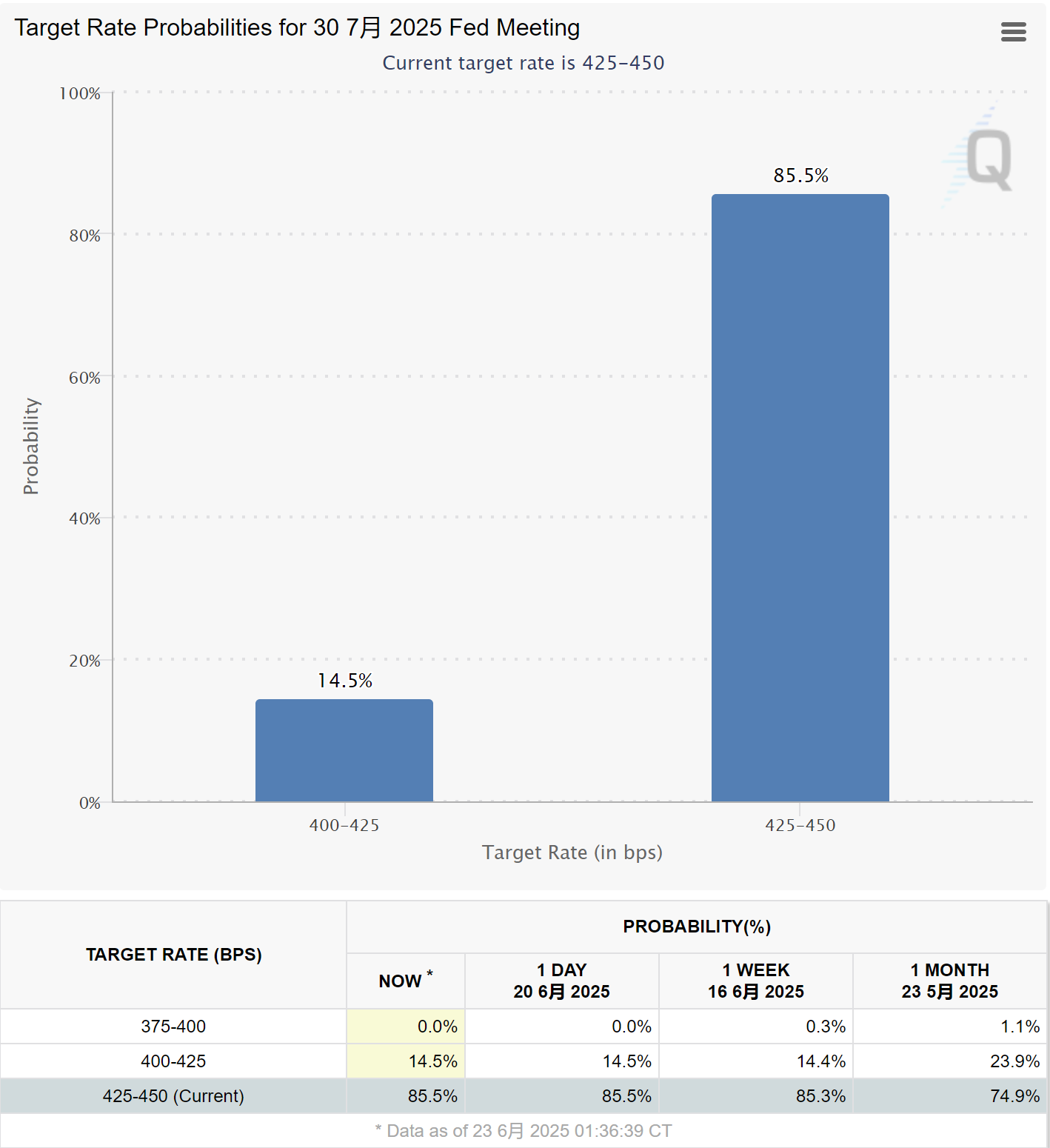Select the 400-425 table row label
The image size is (1050, 1148).
[x=173, y=1061]
